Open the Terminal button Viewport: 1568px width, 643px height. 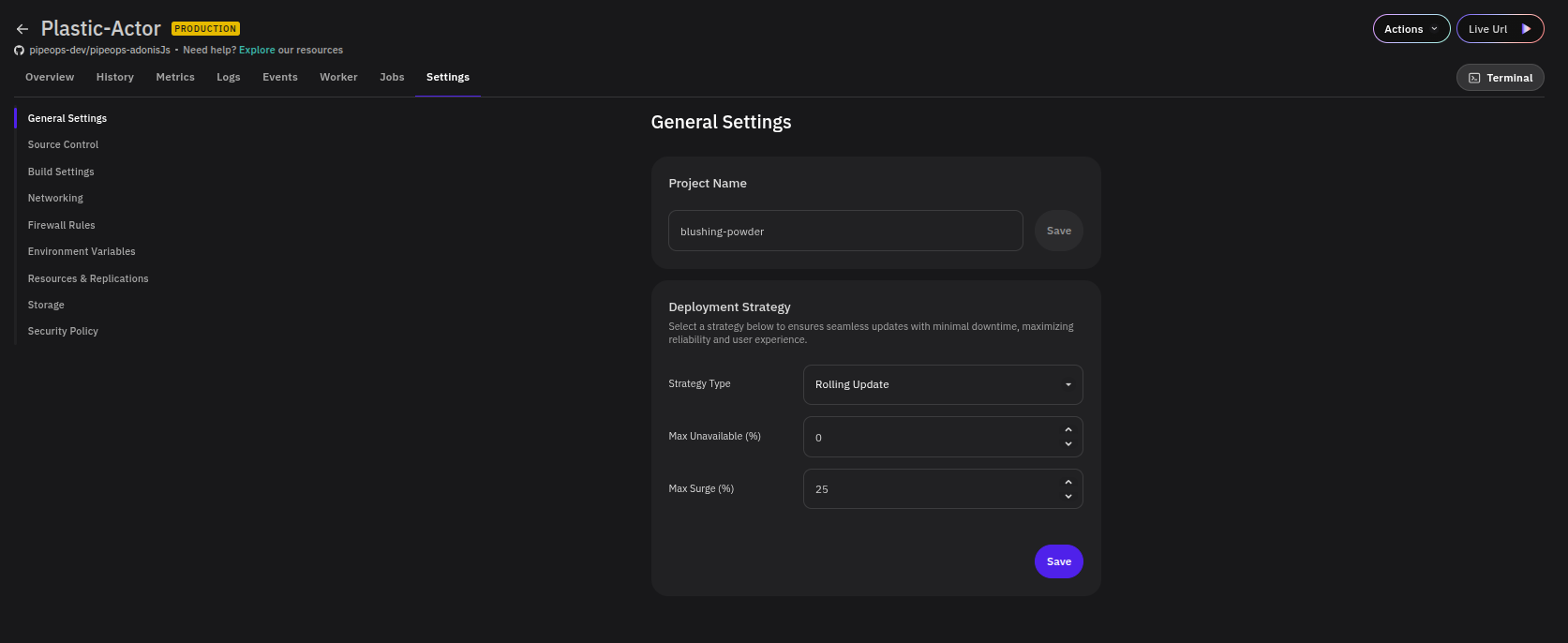tap(1500, 78)
